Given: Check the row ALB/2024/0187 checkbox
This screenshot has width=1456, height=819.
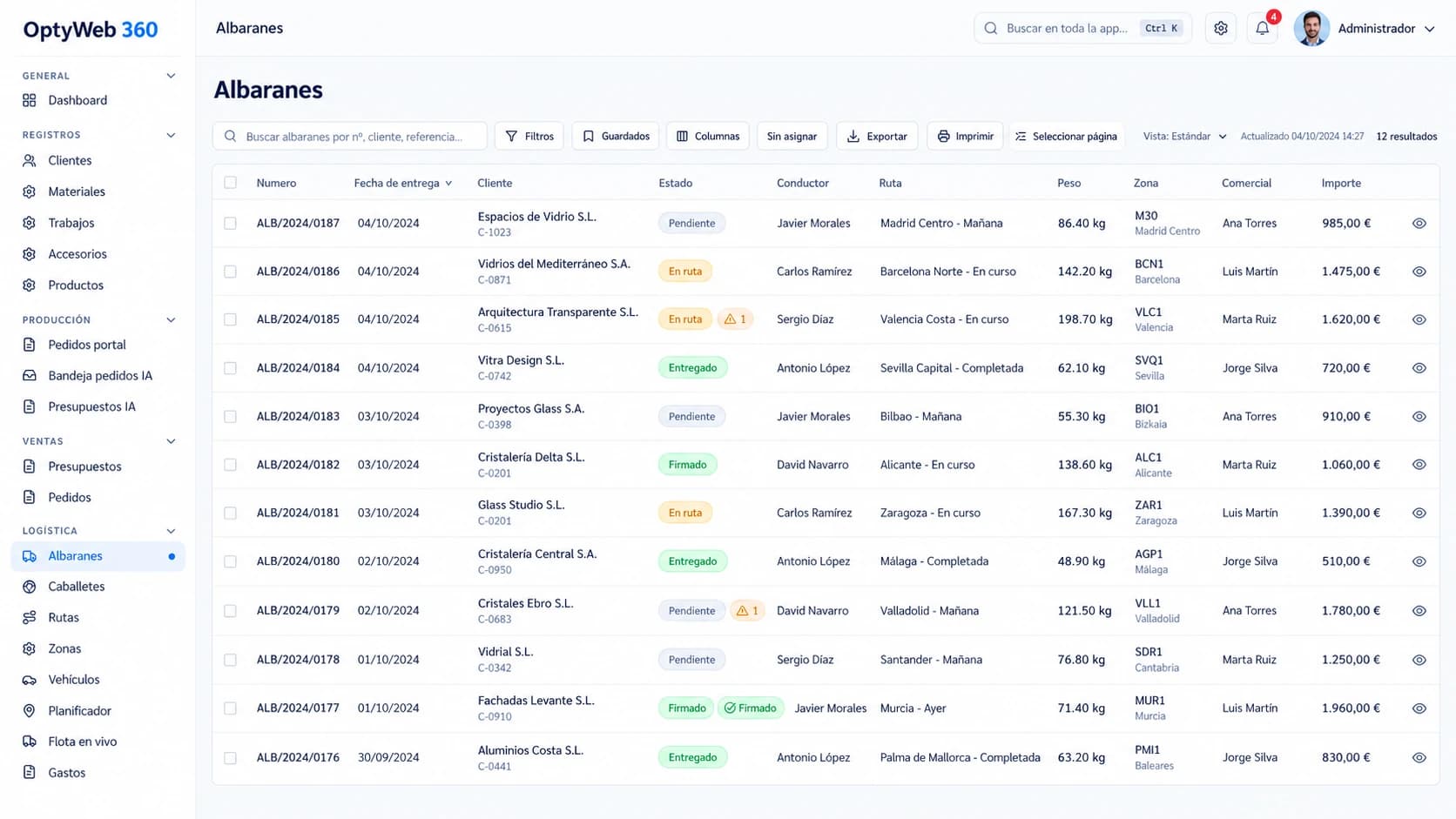Looking at the screenshot, I should point(230,224).
